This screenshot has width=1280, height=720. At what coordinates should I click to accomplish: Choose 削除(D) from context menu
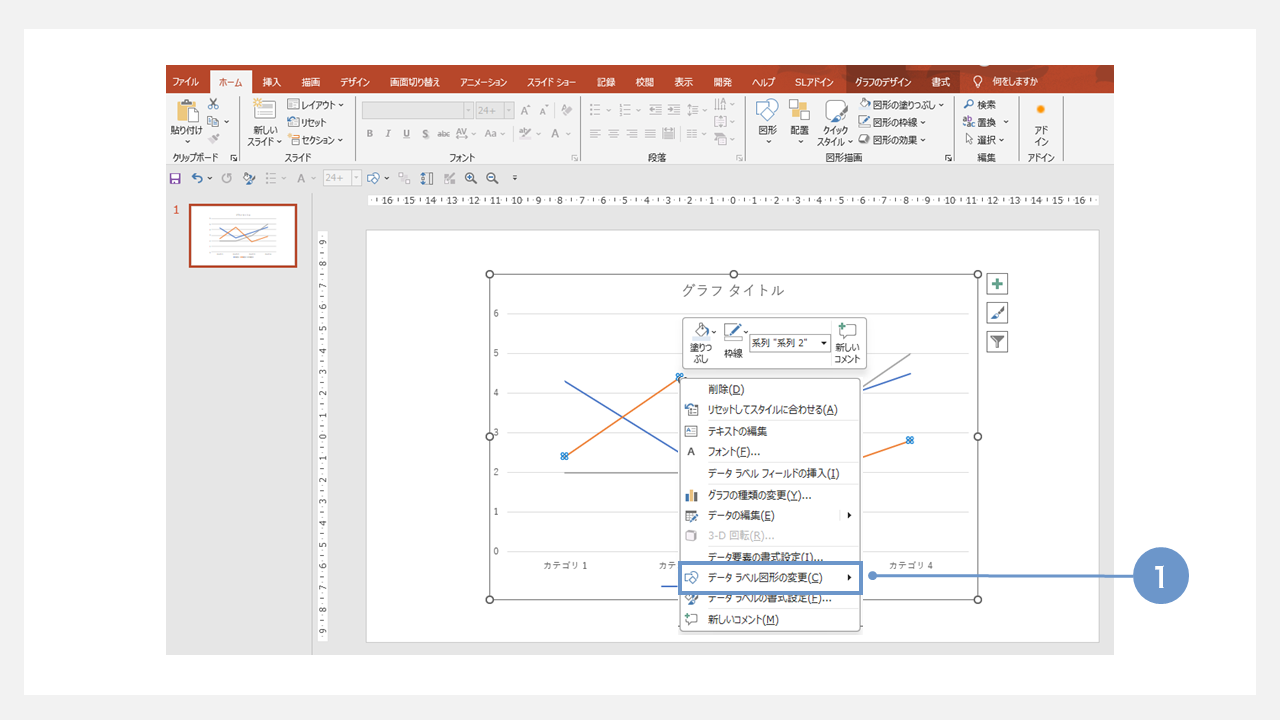click(770, 389)
